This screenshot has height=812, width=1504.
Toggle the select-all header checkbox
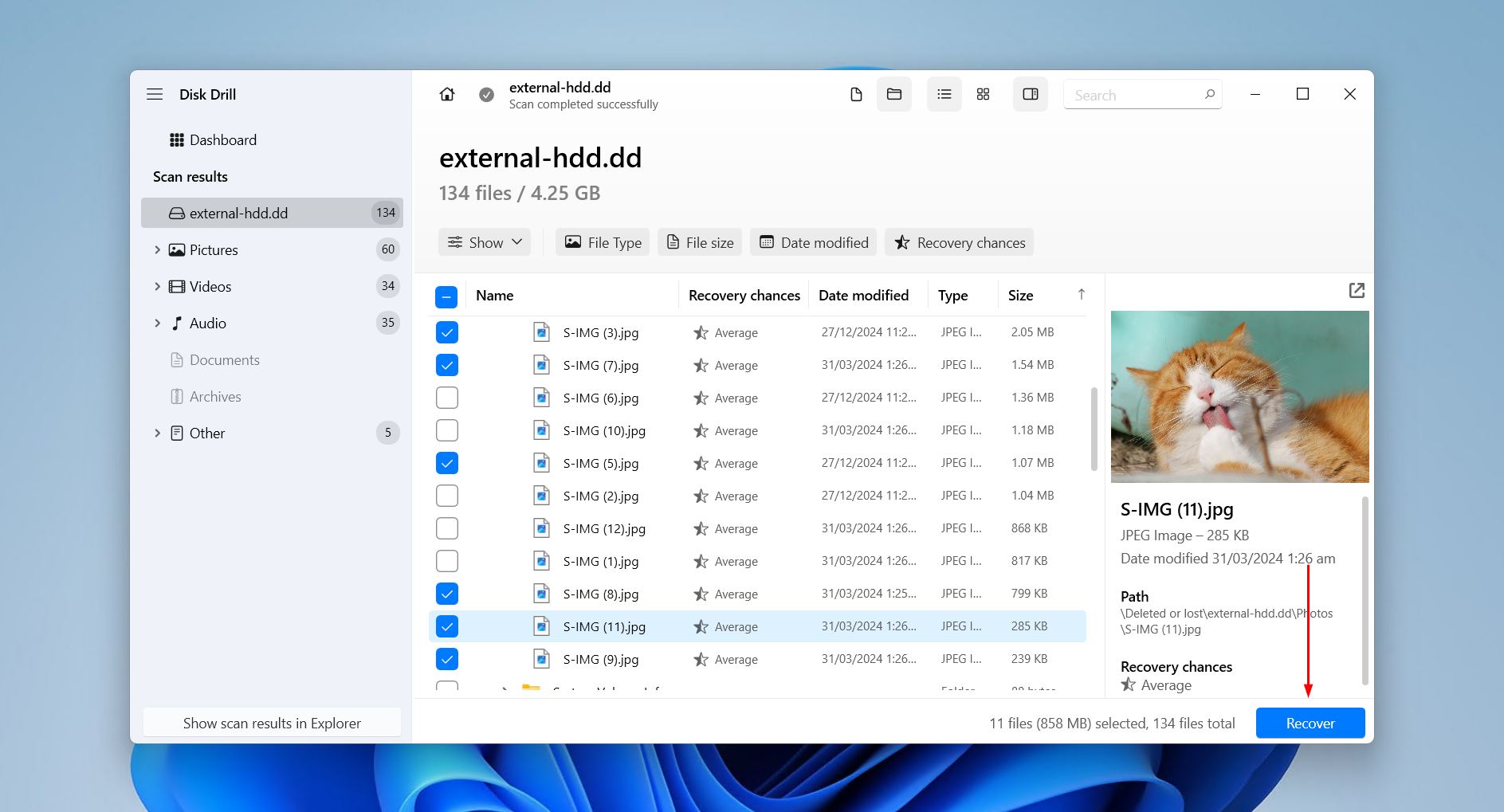pyautogui.click(x=446, y=296)
